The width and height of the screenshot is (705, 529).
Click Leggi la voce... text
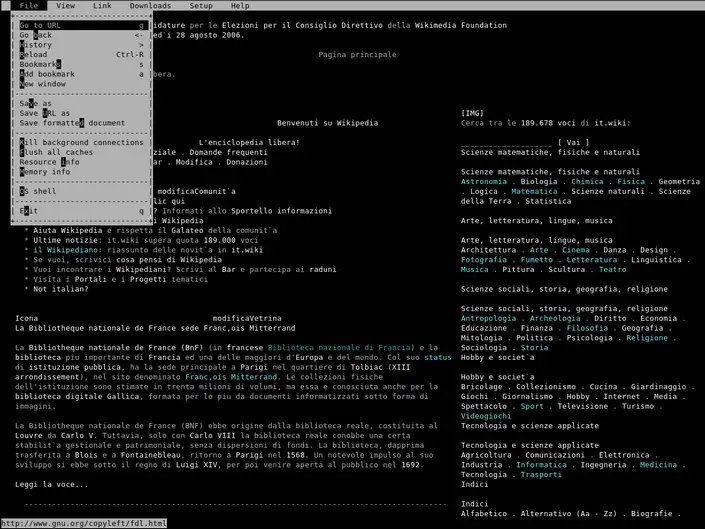point(52,485)
